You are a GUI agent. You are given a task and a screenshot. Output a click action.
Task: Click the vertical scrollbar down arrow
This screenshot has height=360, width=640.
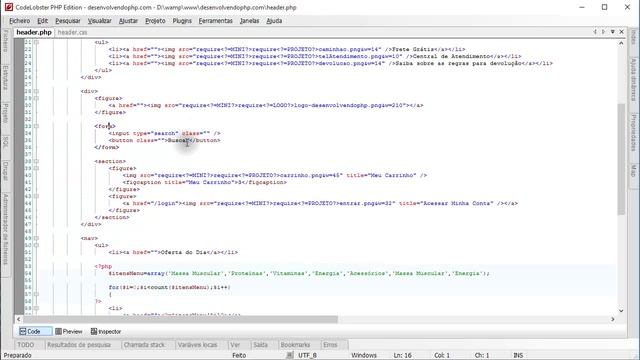pyautogui.click(x=621, y=311)
